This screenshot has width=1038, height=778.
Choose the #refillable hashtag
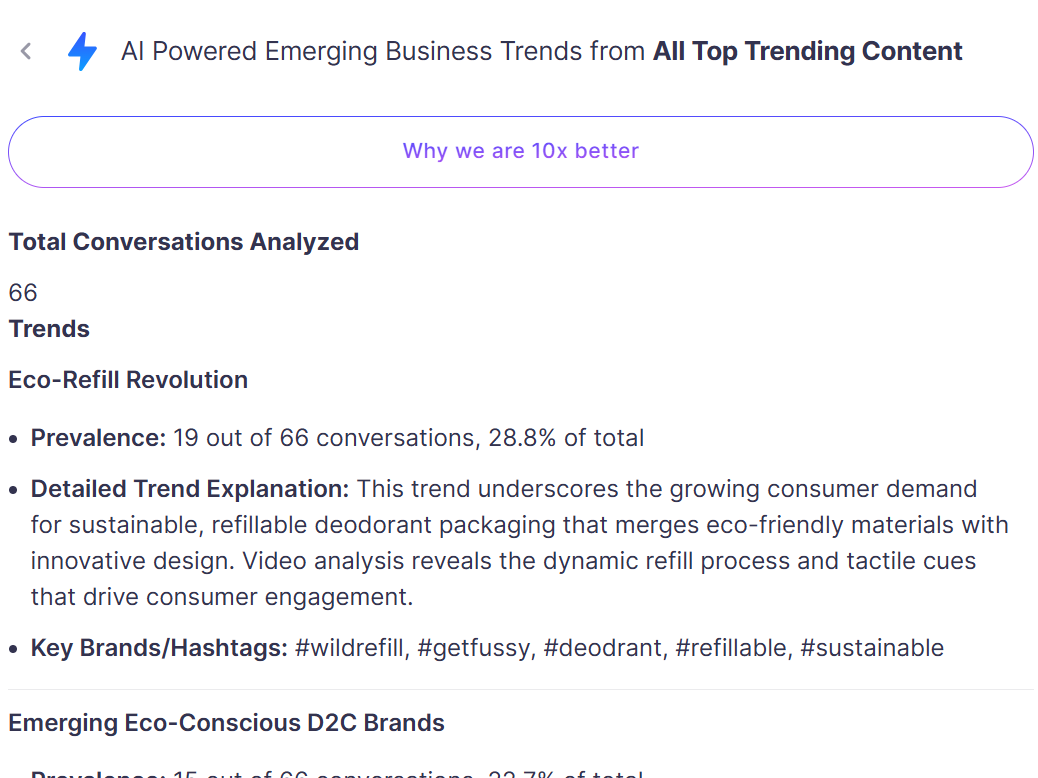click(x=731, y=648)
